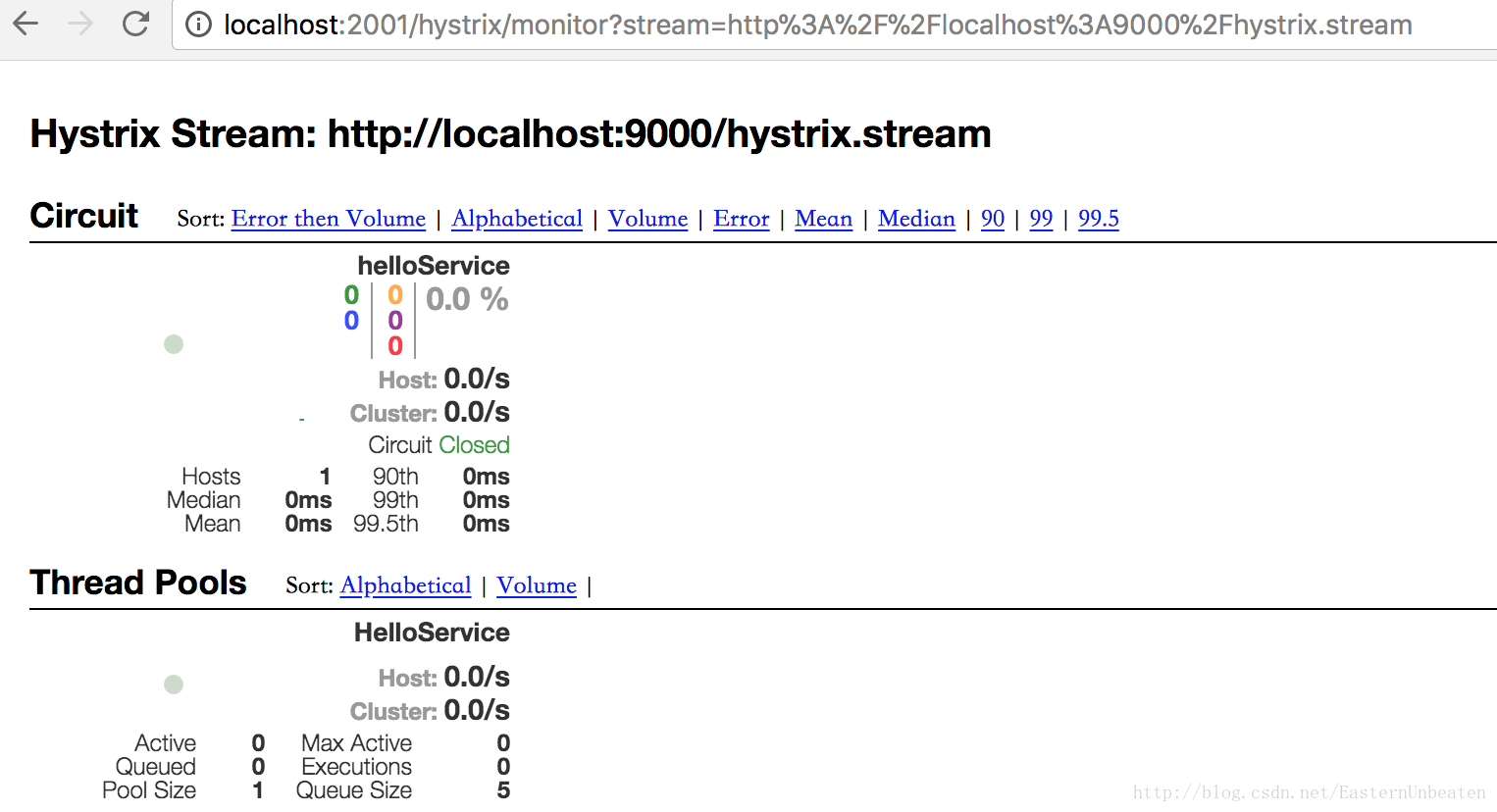Screen dimensions: 1497x812
Task: Sort circuits by Volume
Action: pos(647,219)
